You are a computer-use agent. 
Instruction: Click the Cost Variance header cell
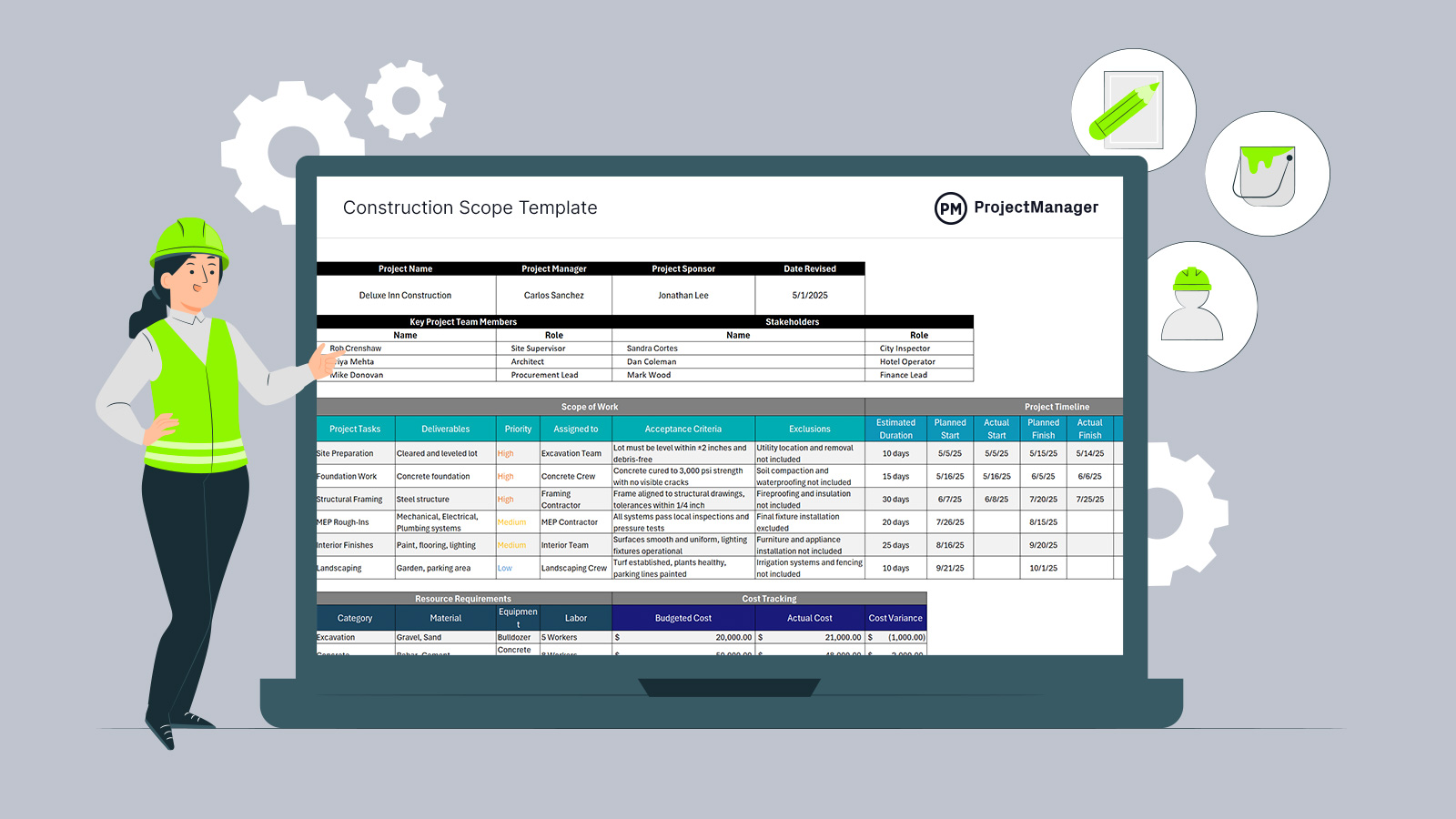[895, 619]
